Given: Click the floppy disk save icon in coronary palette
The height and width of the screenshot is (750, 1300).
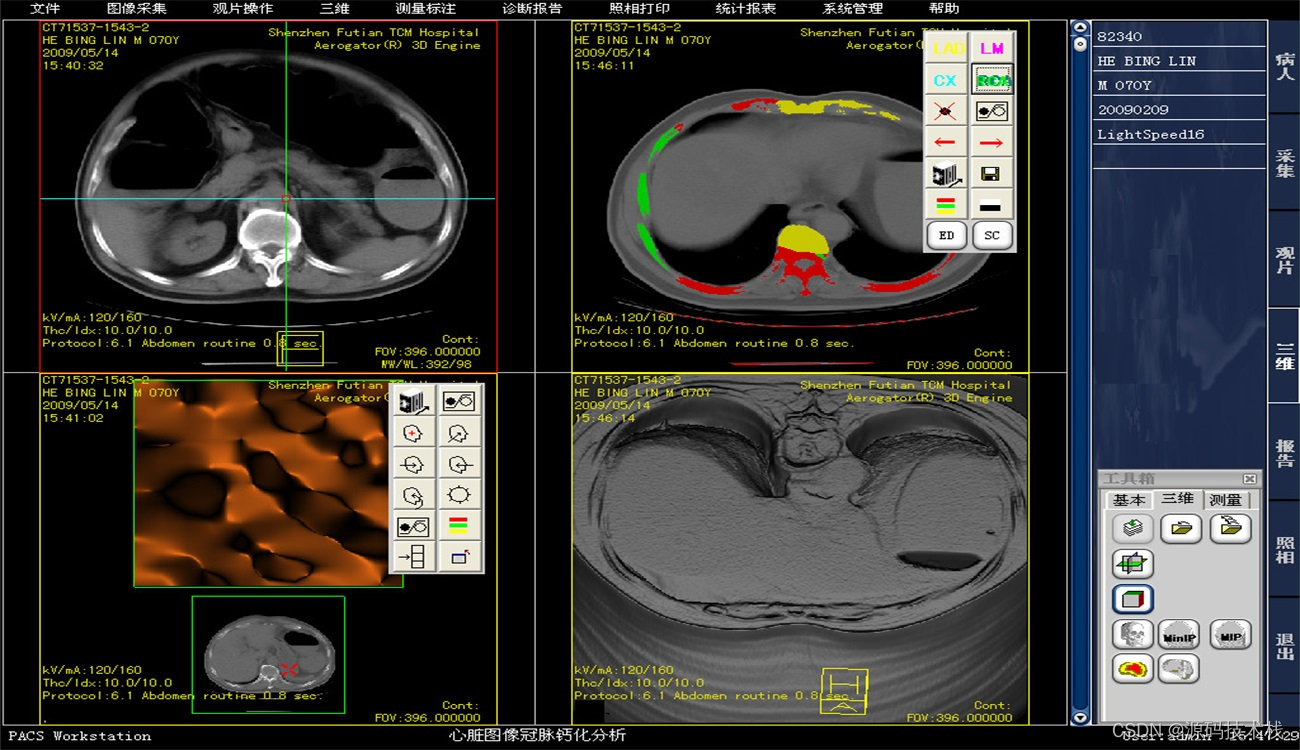Looking at the screenshot, I should 992,175.
